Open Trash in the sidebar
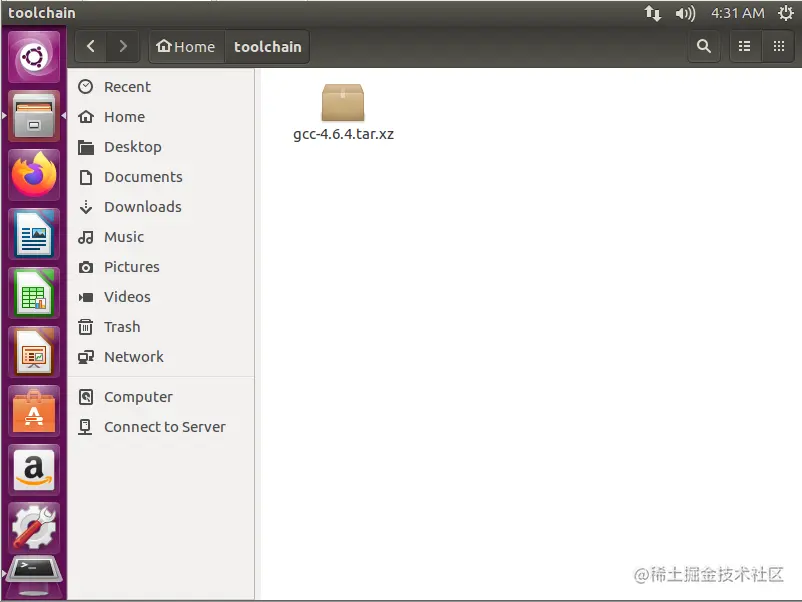The width and height of the screenshot is (802, 602). 161,327
